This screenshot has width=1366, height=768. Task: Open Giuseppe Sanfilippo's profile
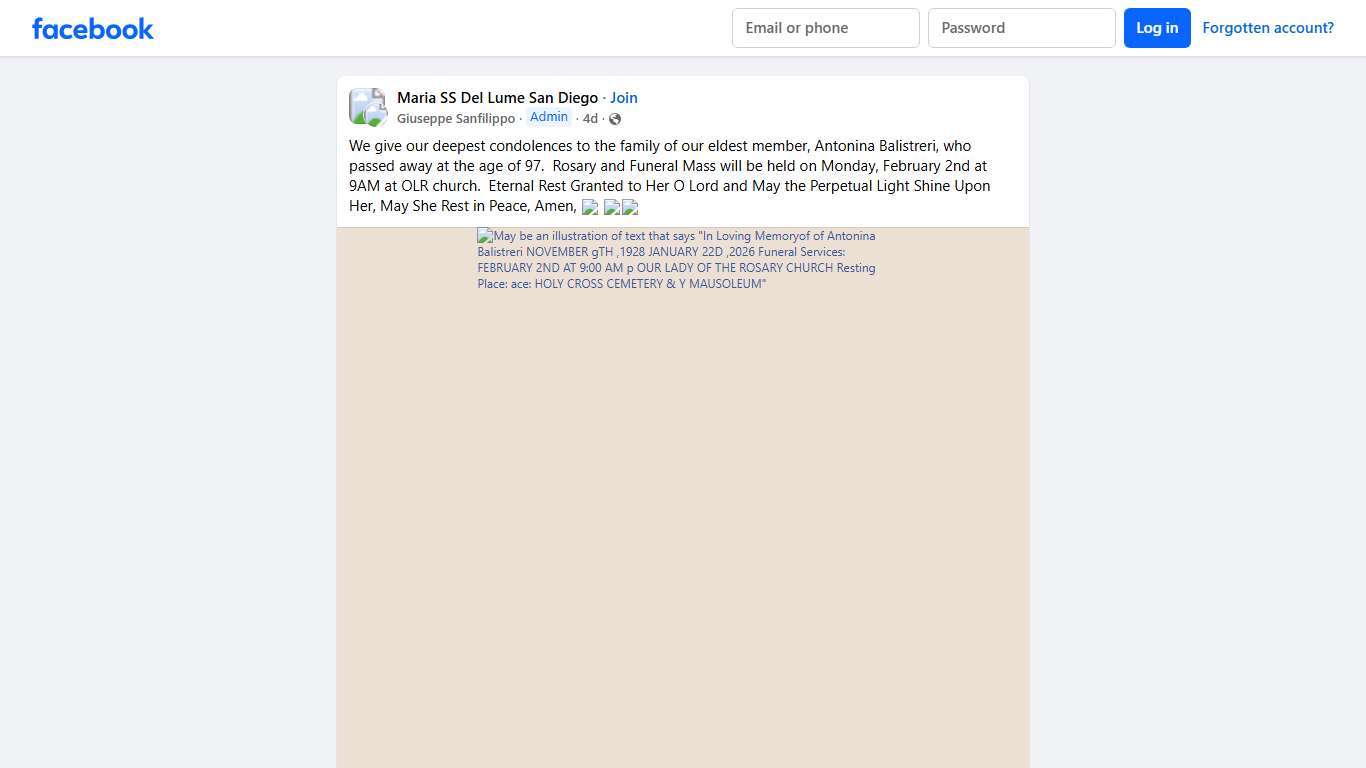click(x=456, y=119)
